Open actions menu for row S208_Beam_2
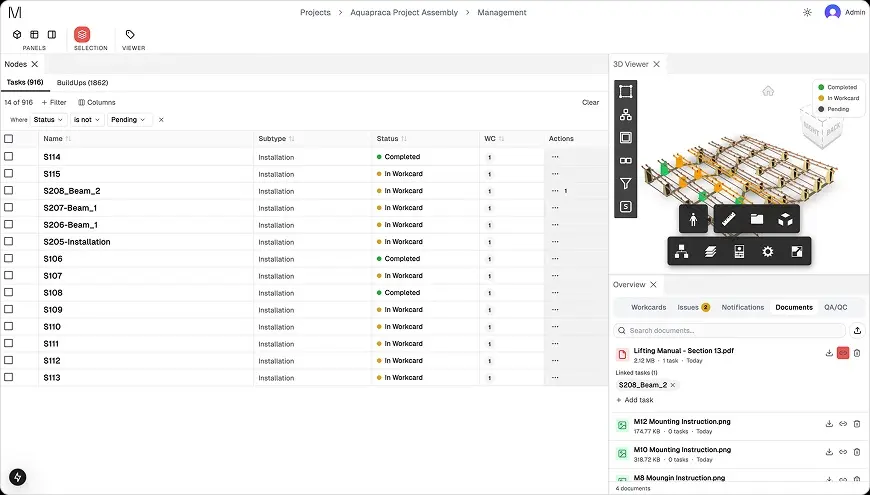This screenshot has height=495, width=870. 555,190
